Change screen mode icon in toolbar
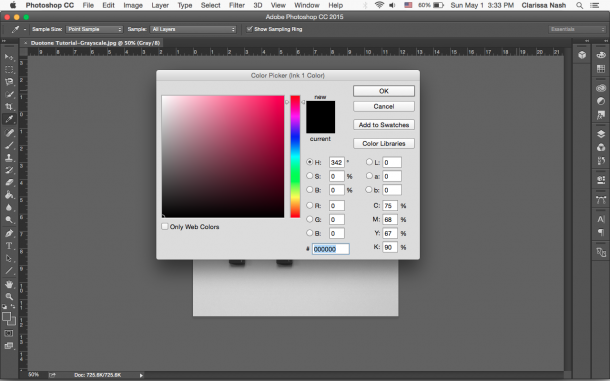The height and width of the screenshot is (381, 610). 9,346
